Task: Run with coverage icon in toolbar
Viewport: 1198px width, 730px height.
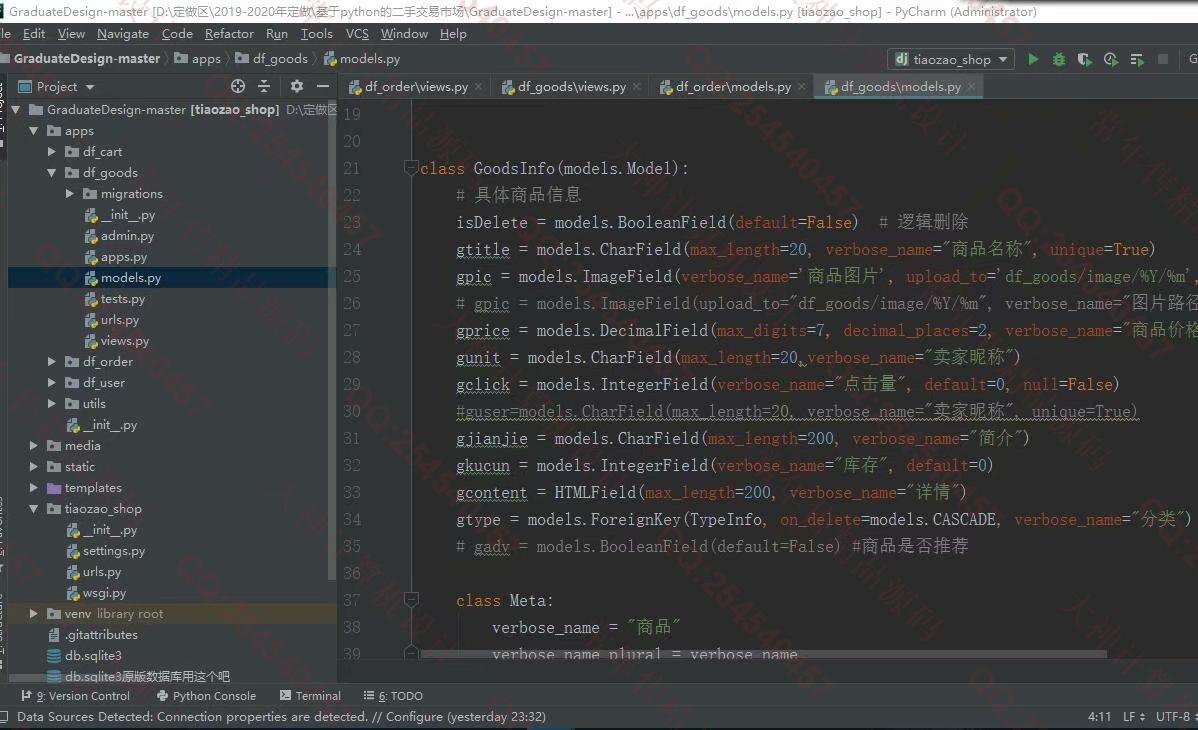Action: (x=1084, y=59)
